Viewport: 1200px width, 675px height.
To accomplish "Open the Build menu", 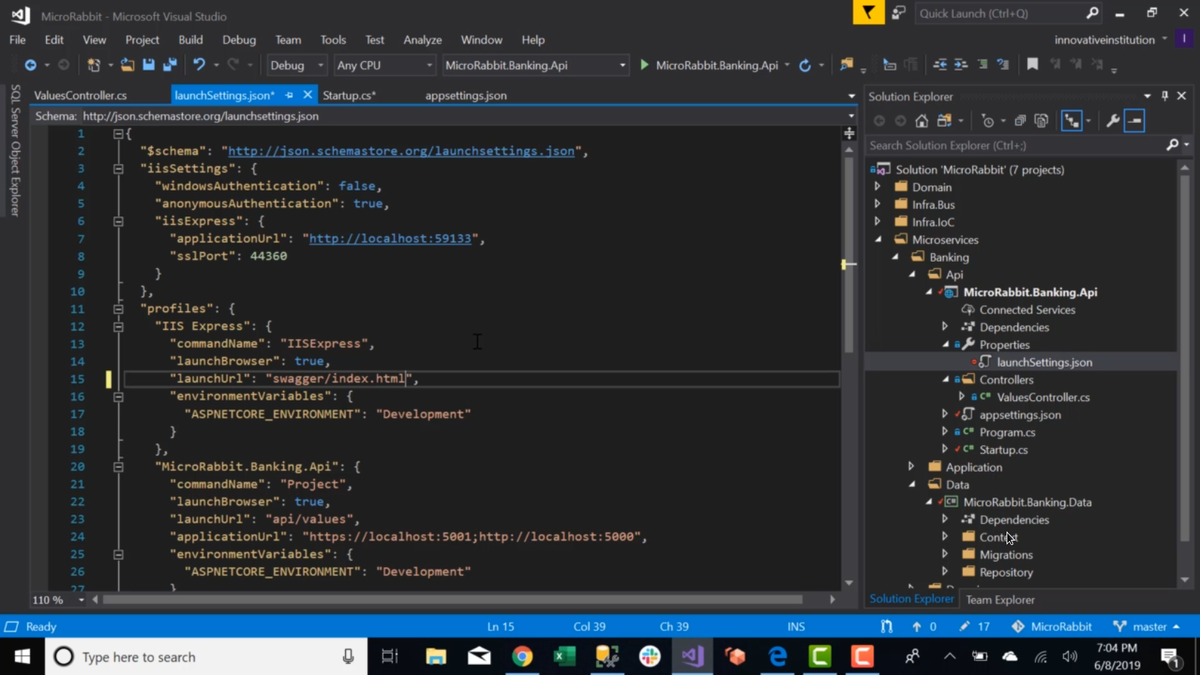I will (x=190, y=40).
